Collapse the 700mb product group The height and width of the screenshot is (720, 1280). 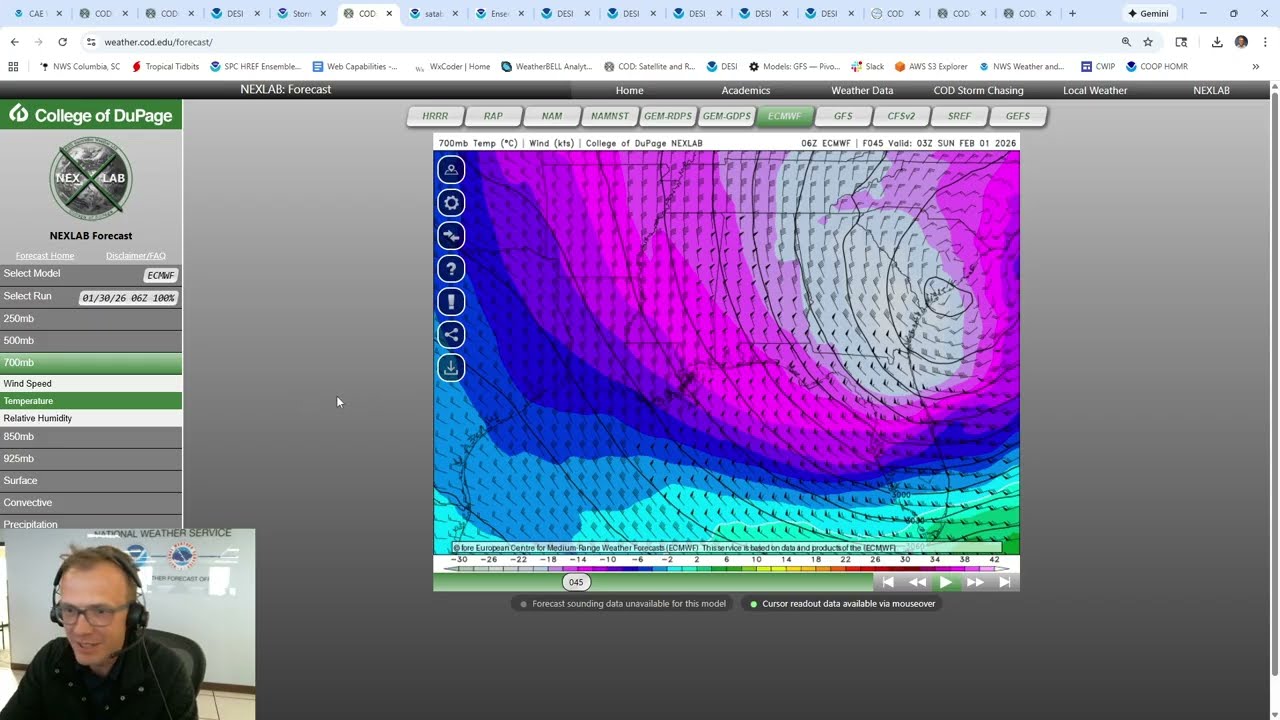[91, 363]
